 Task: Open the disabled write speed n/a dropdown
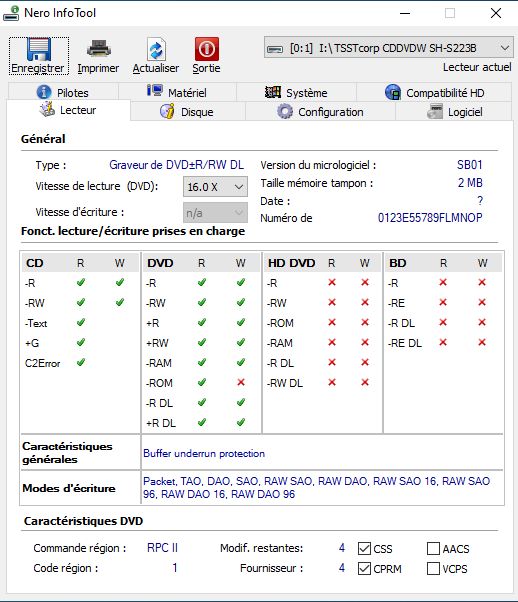click(215, 213)
